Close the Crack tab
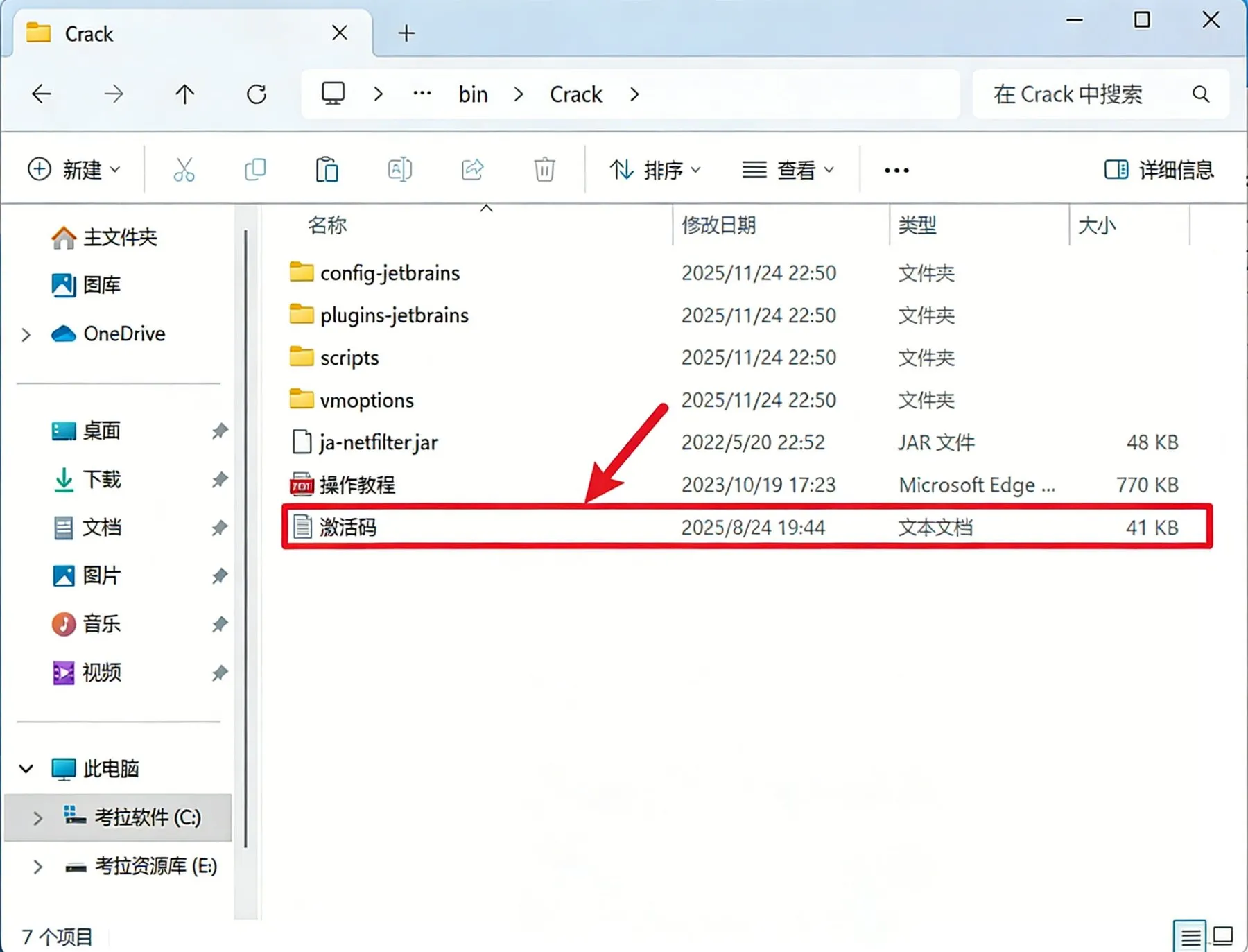Viewport: 1248px width, 952px height. (x=340, y=33)
